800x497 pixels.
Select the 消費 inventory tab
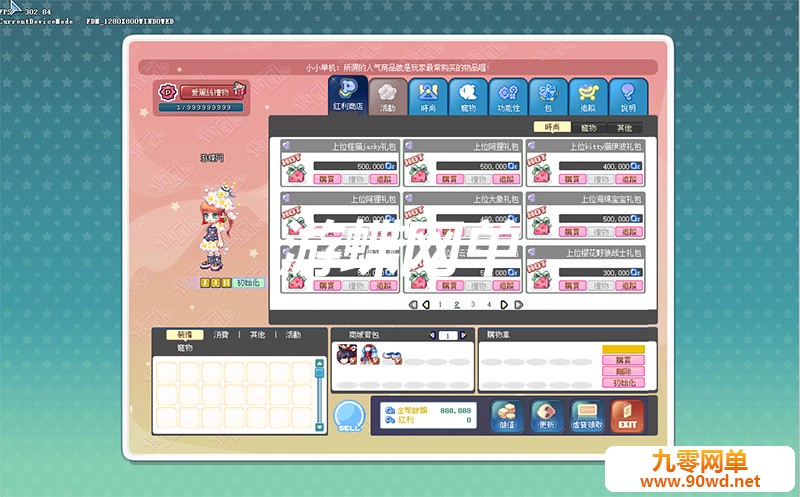point(221,335)
